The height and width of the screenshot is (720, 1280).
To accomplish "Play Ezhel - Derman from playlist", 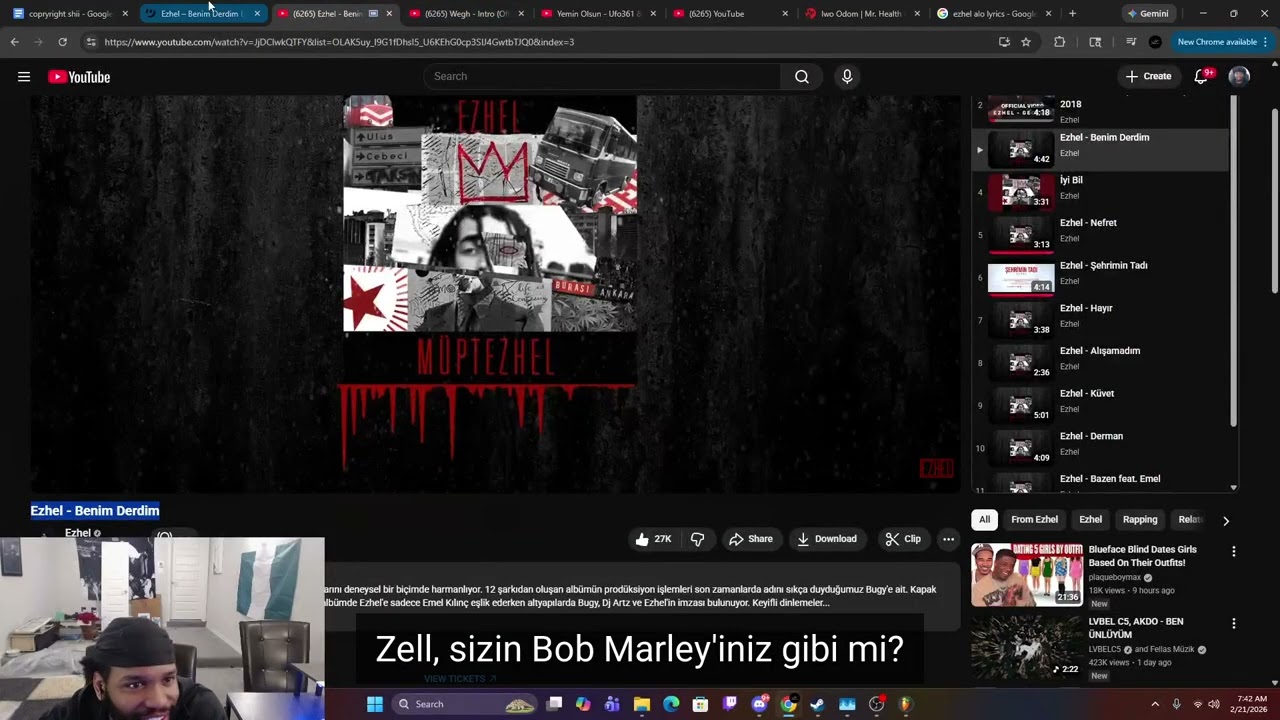I will [1100, 448].
